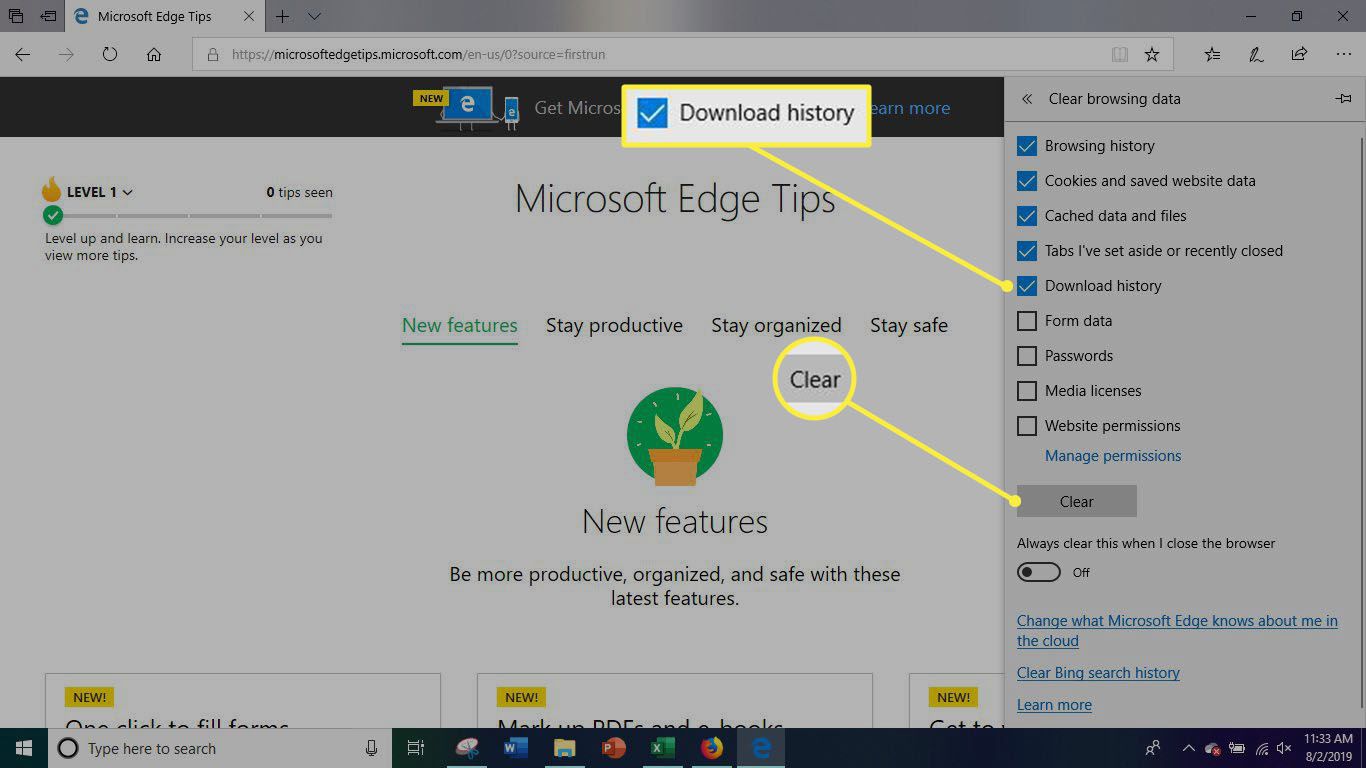Click the Task View taskbar icon
Screen dimensions: 1366x768
click(x=416, y=748)
